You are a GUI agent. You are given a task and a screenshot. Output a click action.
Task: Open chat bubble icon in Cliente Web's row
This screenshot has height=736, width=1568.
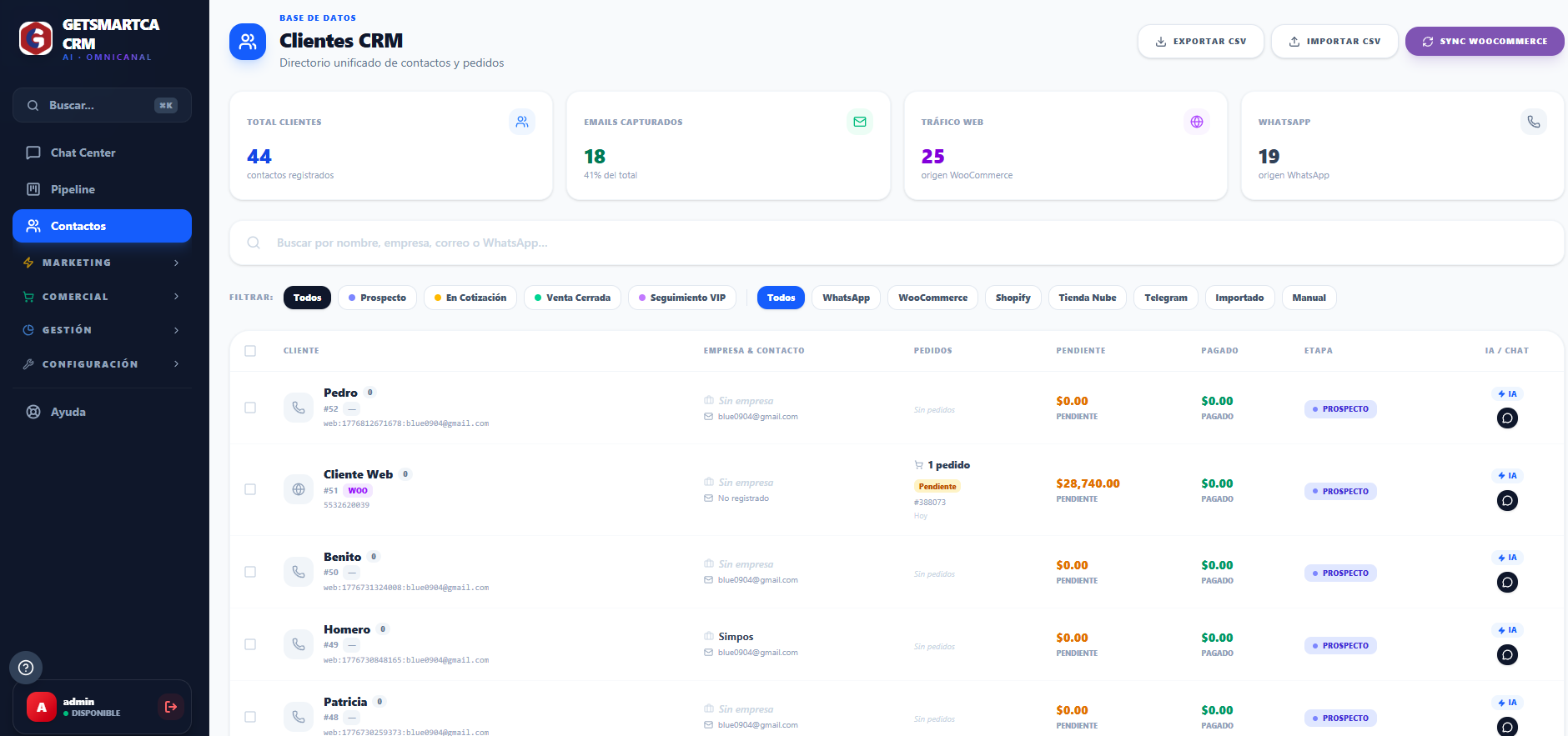[1507, 501]
